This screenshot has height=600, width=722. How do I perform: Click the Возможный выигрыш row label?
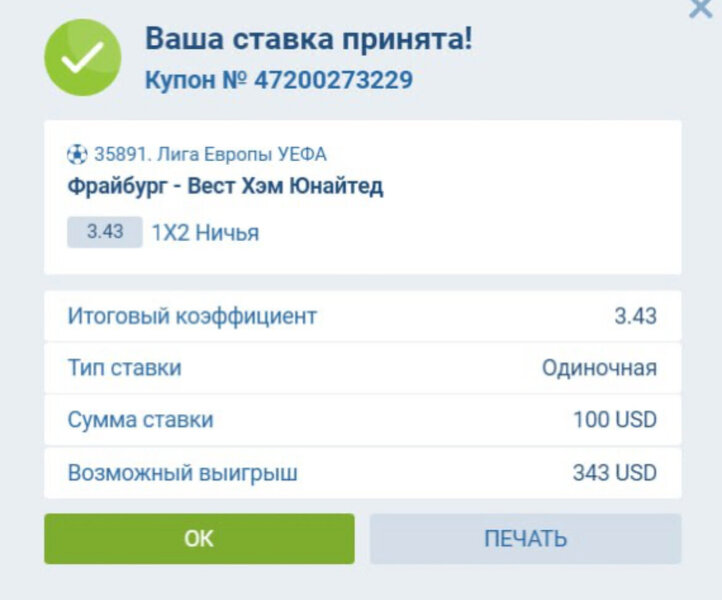(x=182, y=472)
